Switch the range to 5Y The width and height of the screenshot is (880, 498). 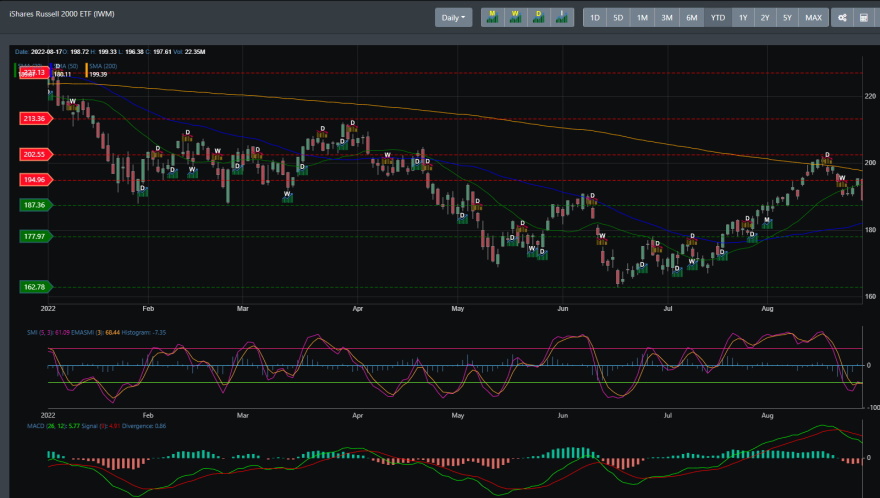tap(787, 17)
